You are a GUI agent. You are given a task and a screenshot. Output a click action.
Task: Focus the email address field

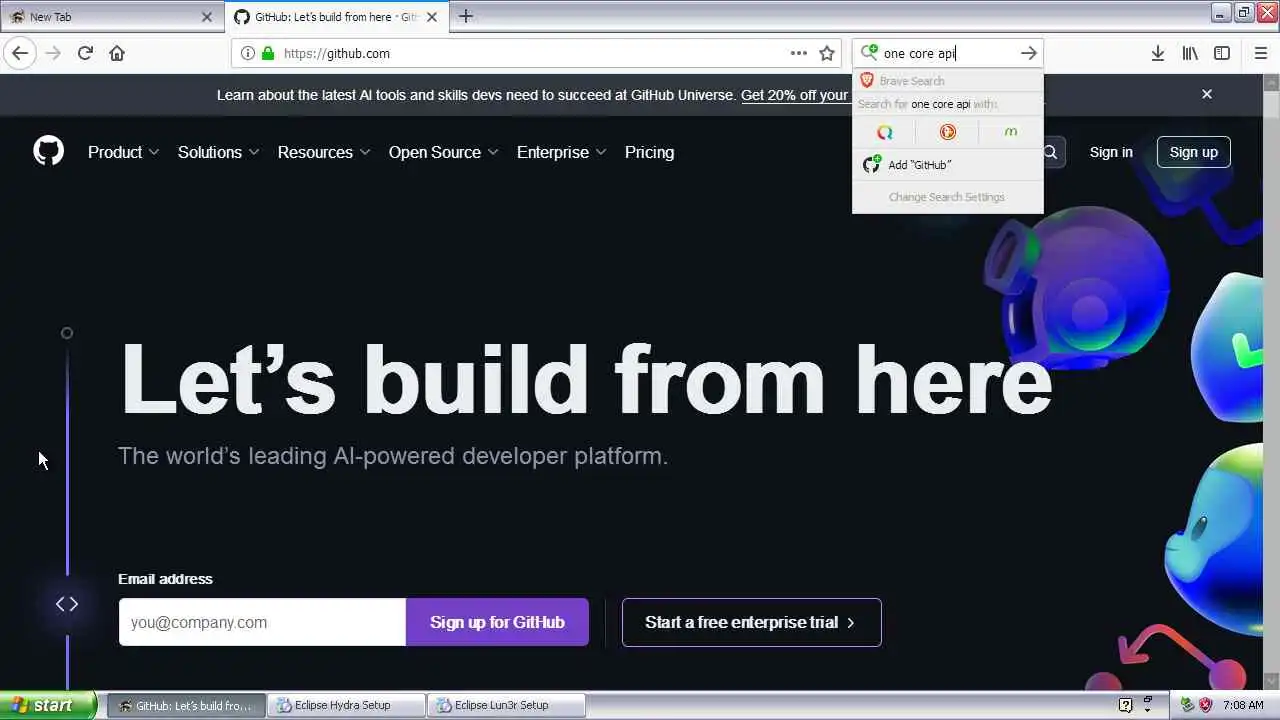(262, 622)
